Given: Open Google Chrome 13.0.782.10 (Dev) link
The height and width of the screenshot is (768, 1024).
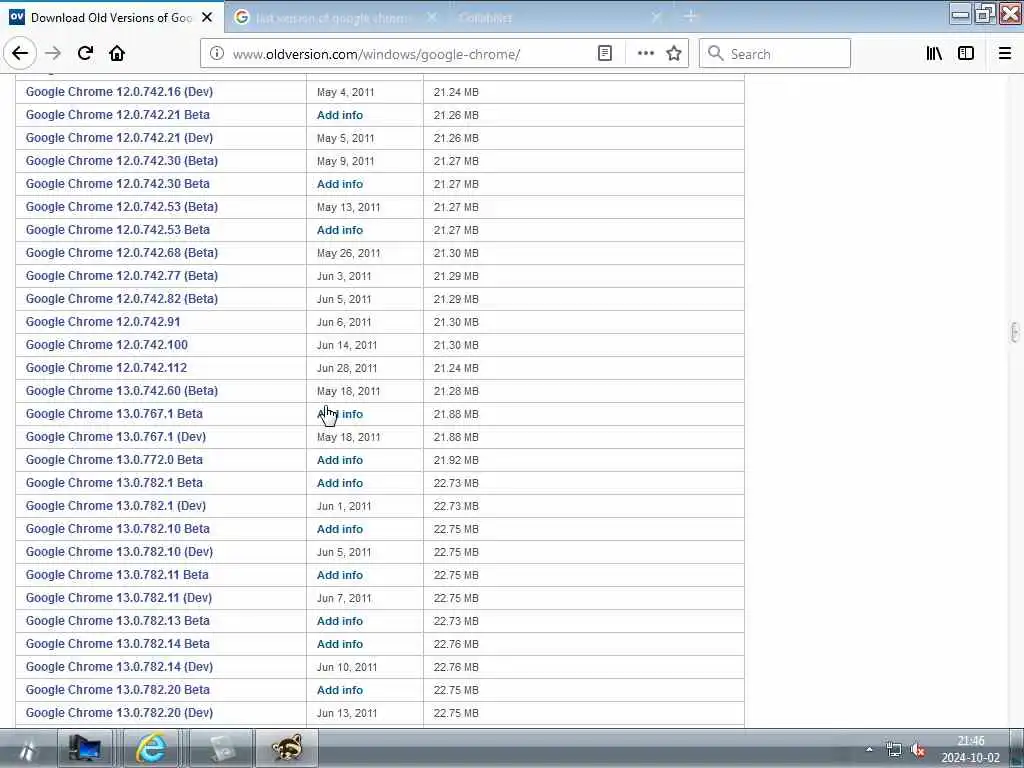Looking at the screenshot, I should click(120, 551).
